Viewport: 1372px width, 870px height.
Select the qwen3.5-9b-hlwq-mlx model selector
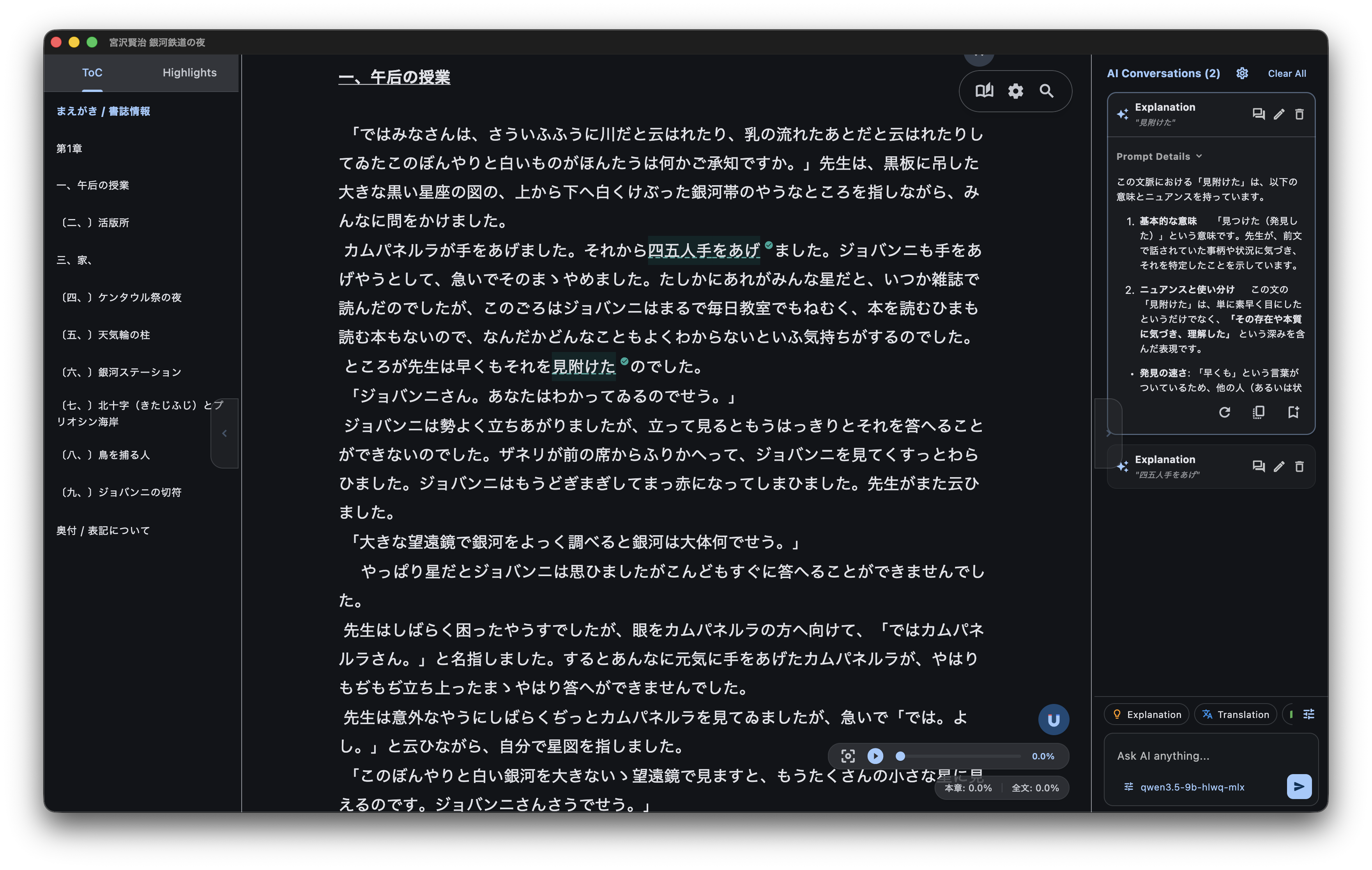pos(1192,787)
